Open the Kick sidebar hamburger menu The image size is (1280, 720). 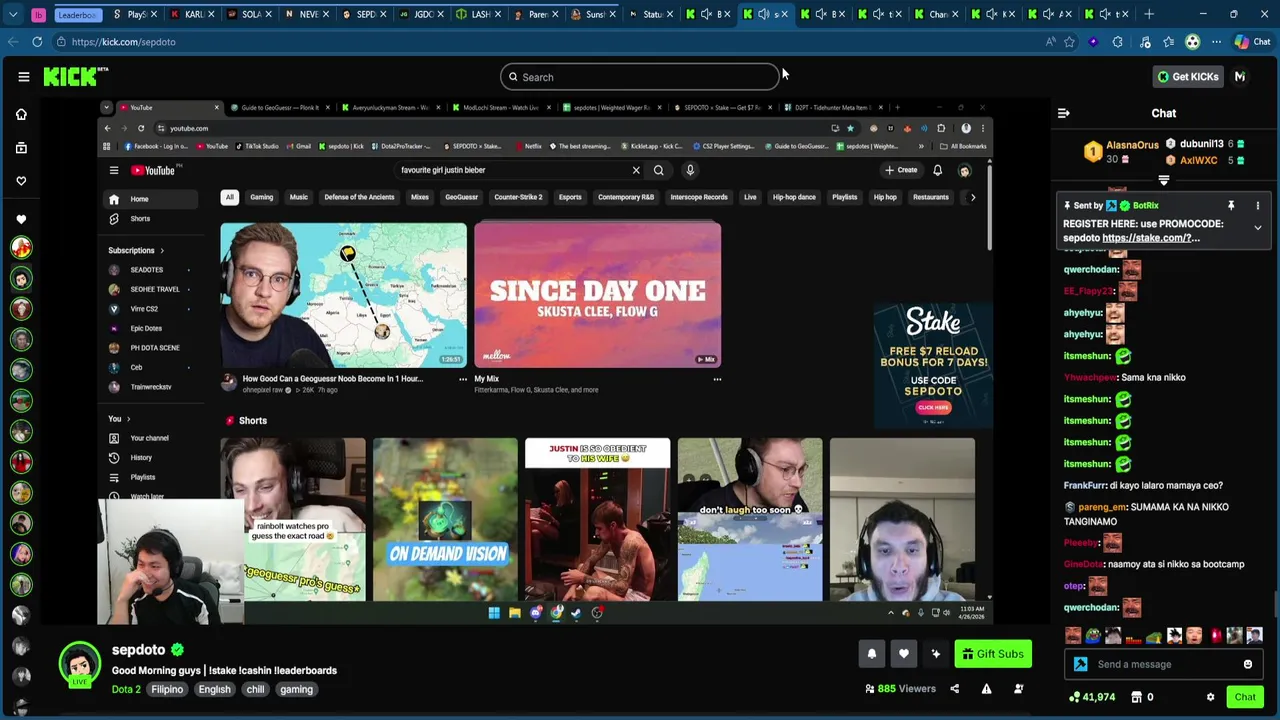pyautogui.click(x=23, y=77)
